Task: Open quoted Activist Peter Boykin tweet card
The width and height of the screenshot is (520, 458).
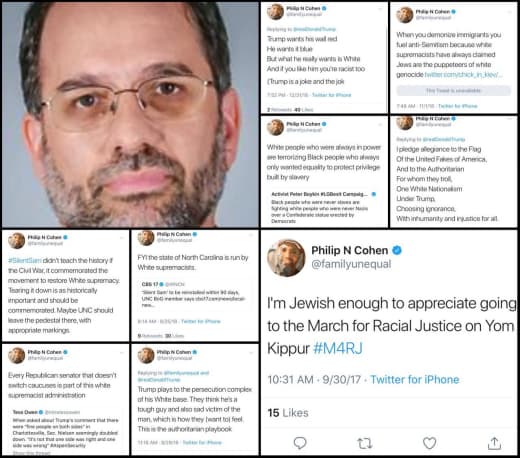Action: pos(324,207)
